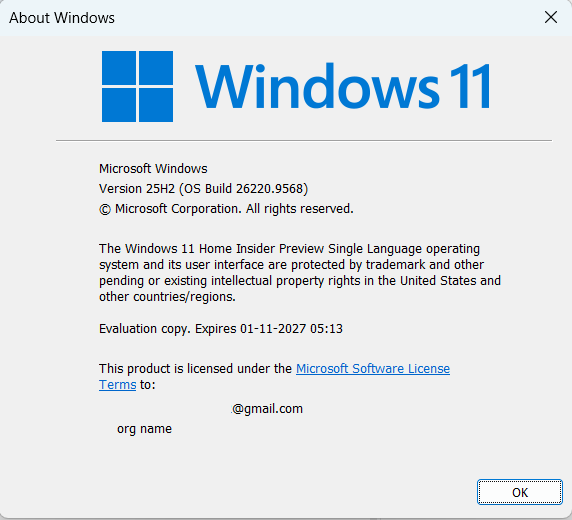The width and height of the screenshot is (572, 520).
Task: Open the Microsoft Software License link
Action: [x=372, y=369]
